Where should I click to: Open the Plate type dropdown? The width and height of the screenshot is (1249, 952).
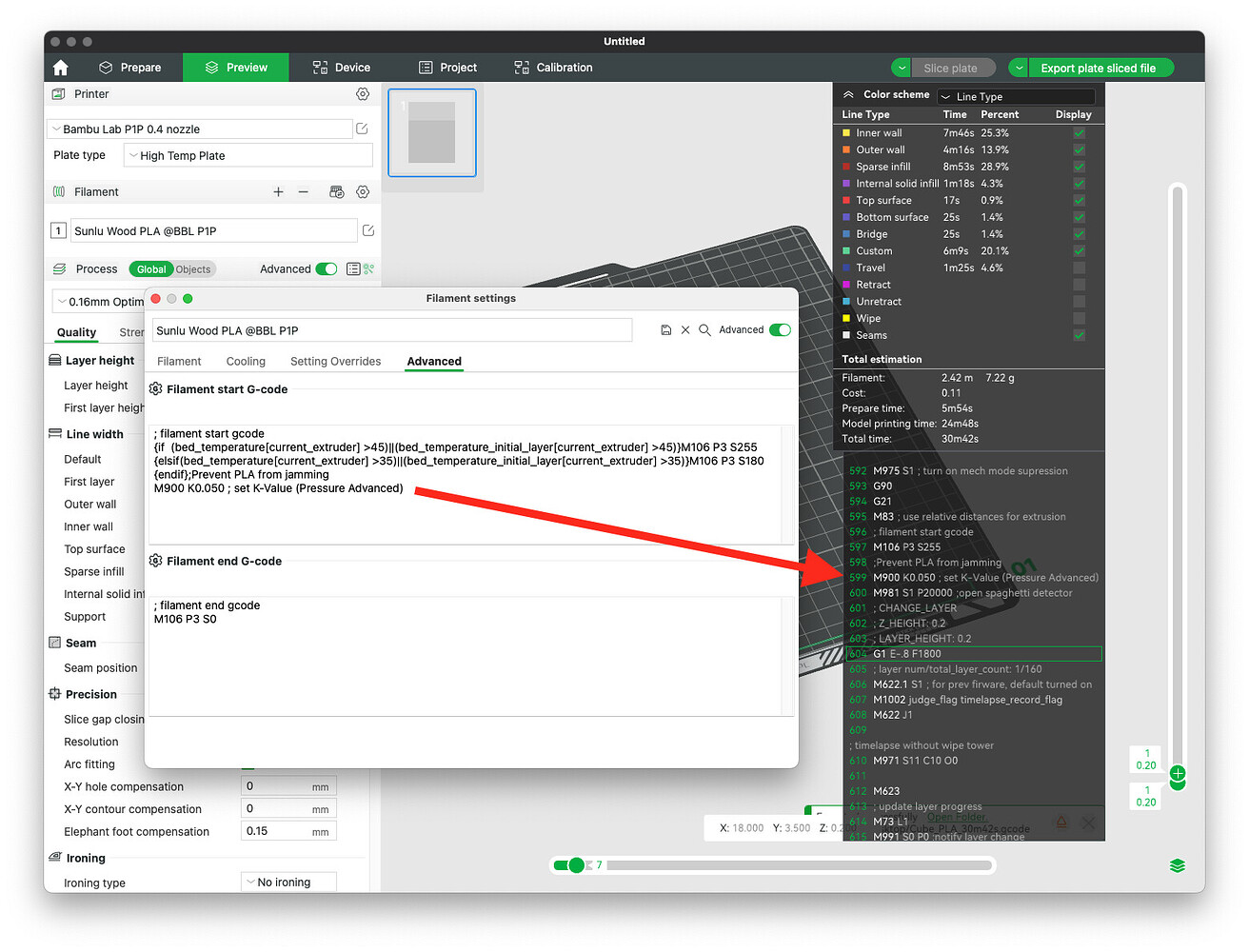point(248,156)
